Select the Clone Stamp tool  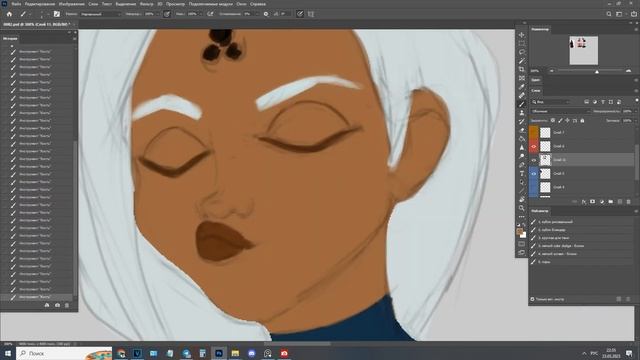[522, 113]
